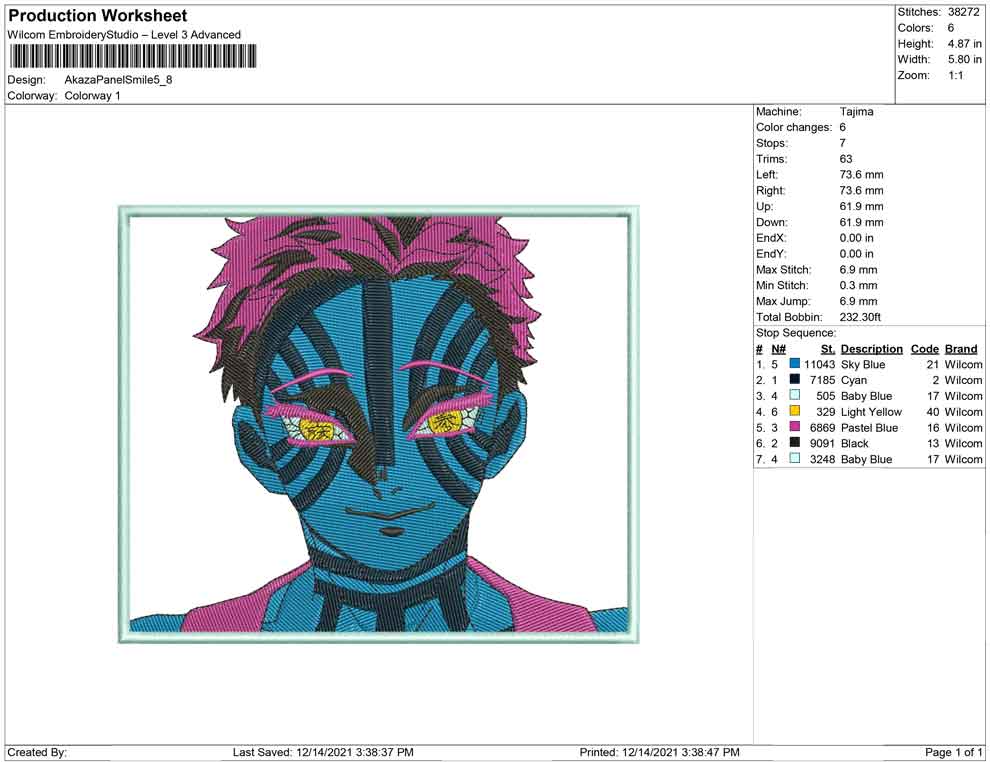
Task: Click the height value '4.87 in'
Action: coord(964,44)
